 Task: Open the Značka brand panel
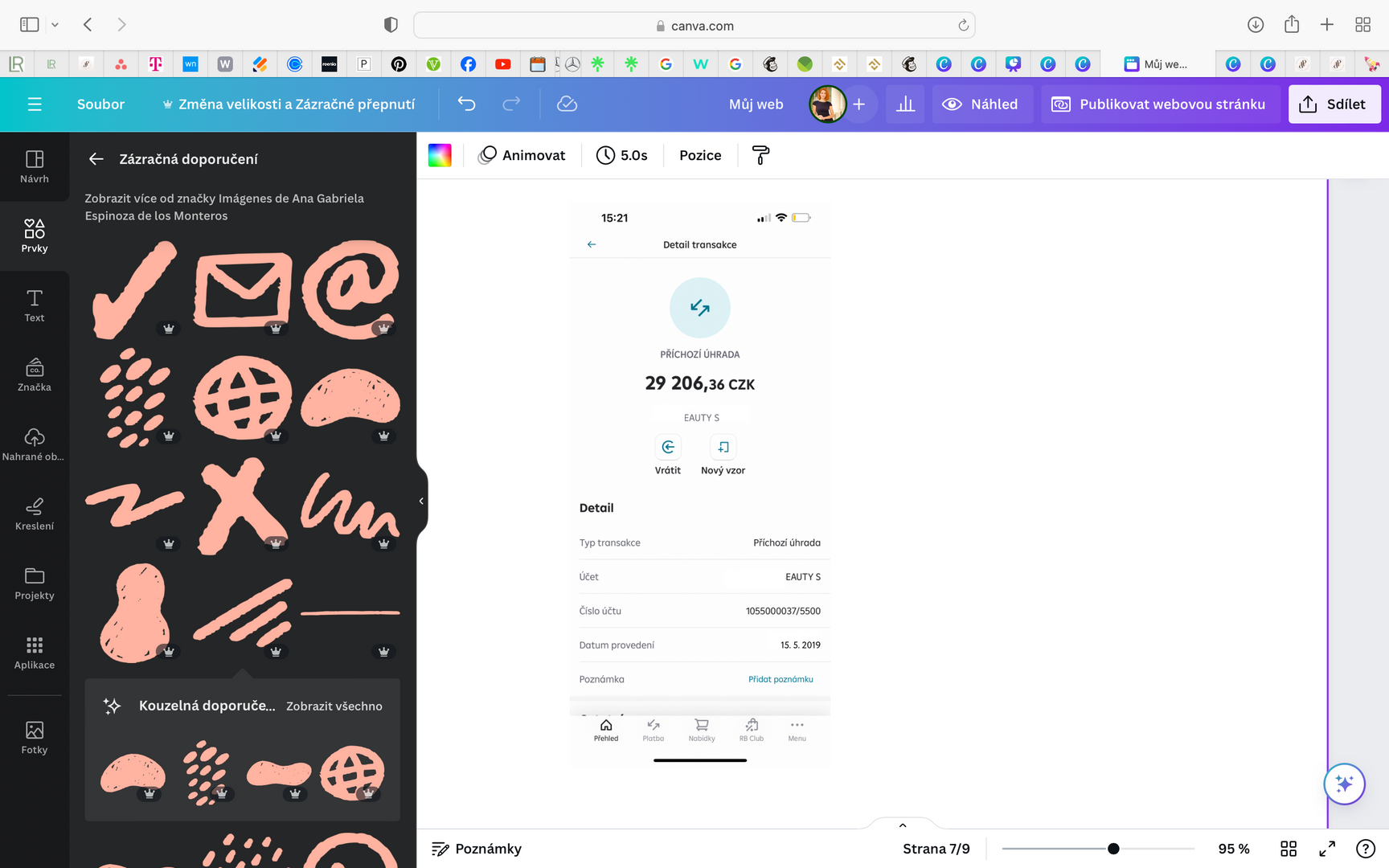tap(35, 375)
